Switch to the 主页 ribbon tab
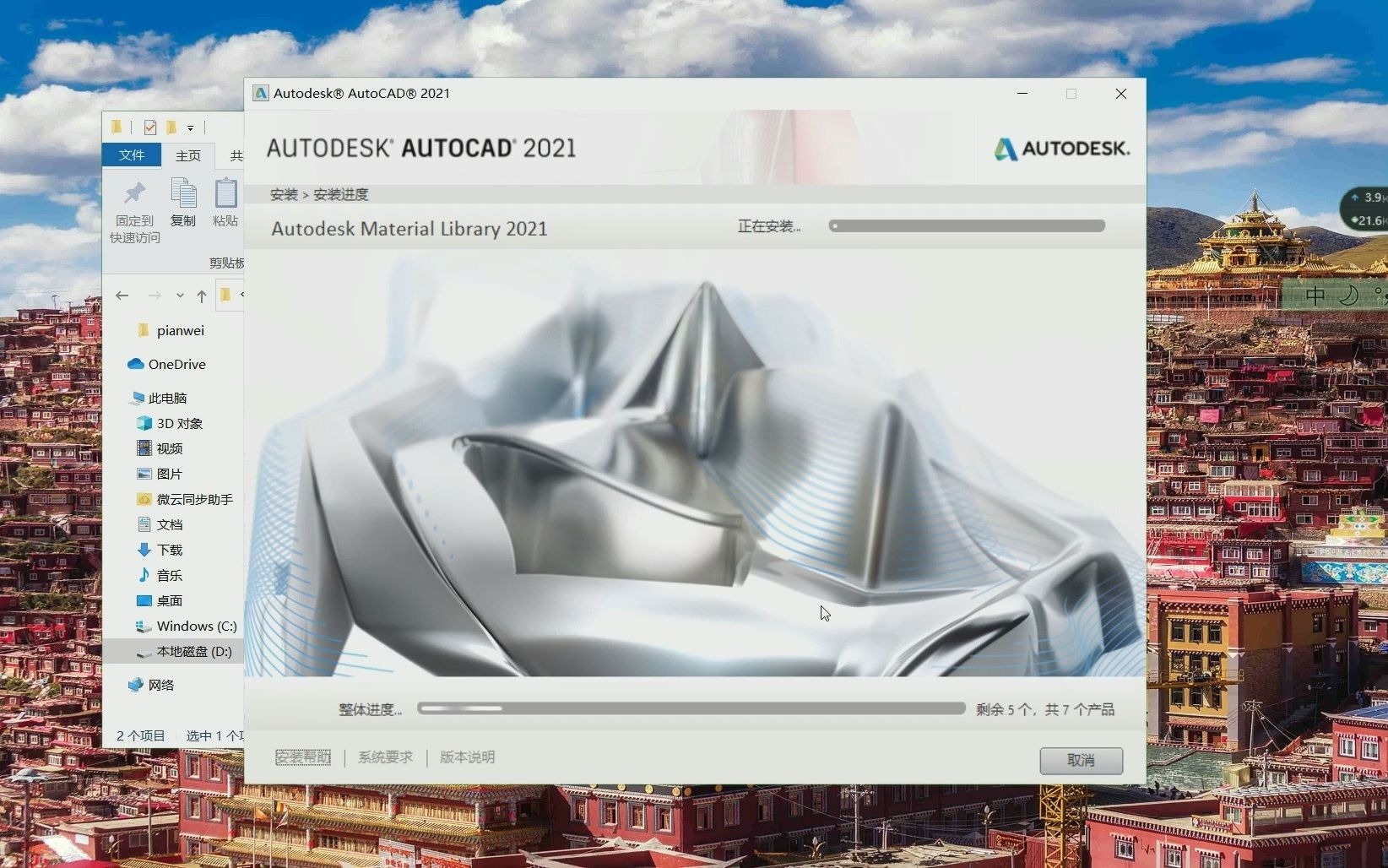The image size is (1388, 868). point(188,155)
